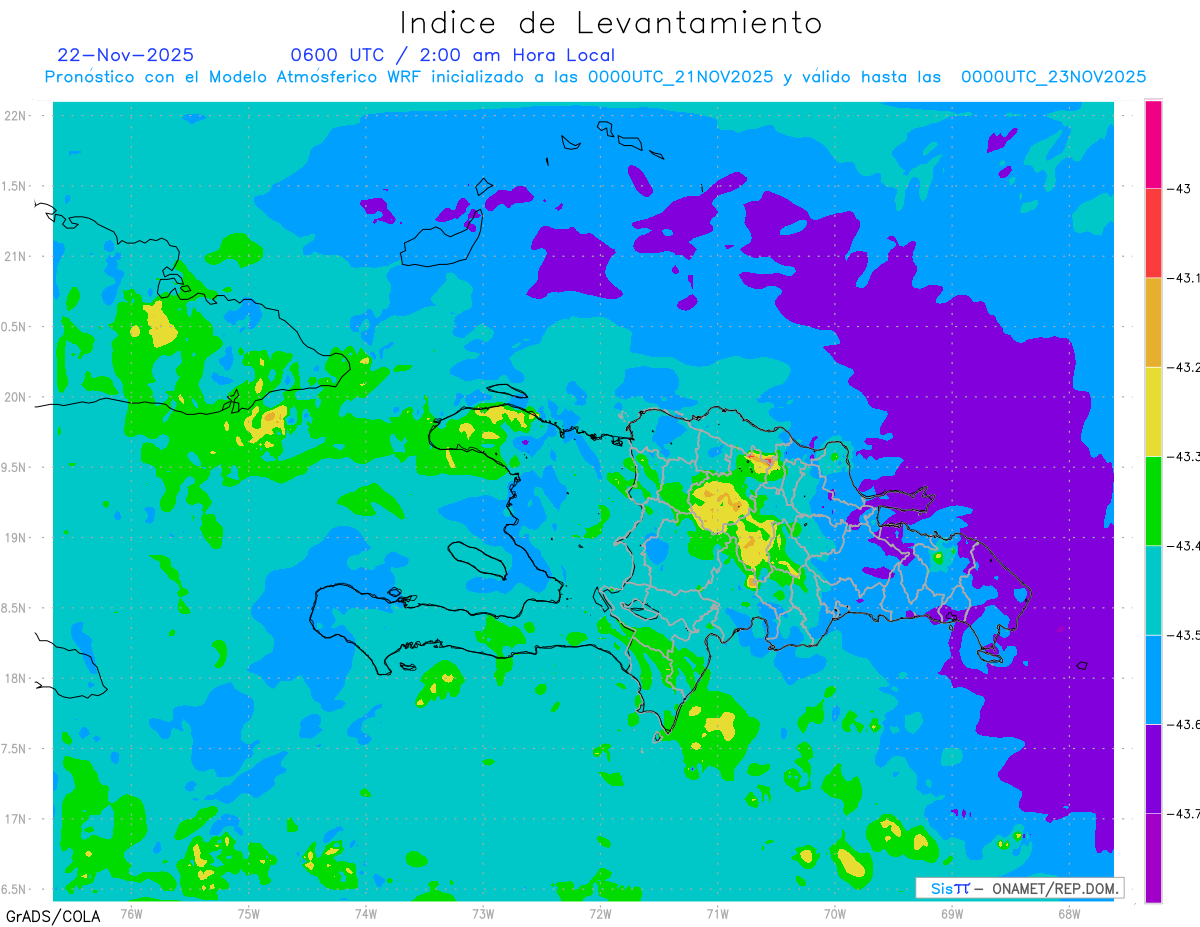The width and height of the screenshot is (1200, 927).
Task: Click the "72W" longitude label
Action: 600,914
